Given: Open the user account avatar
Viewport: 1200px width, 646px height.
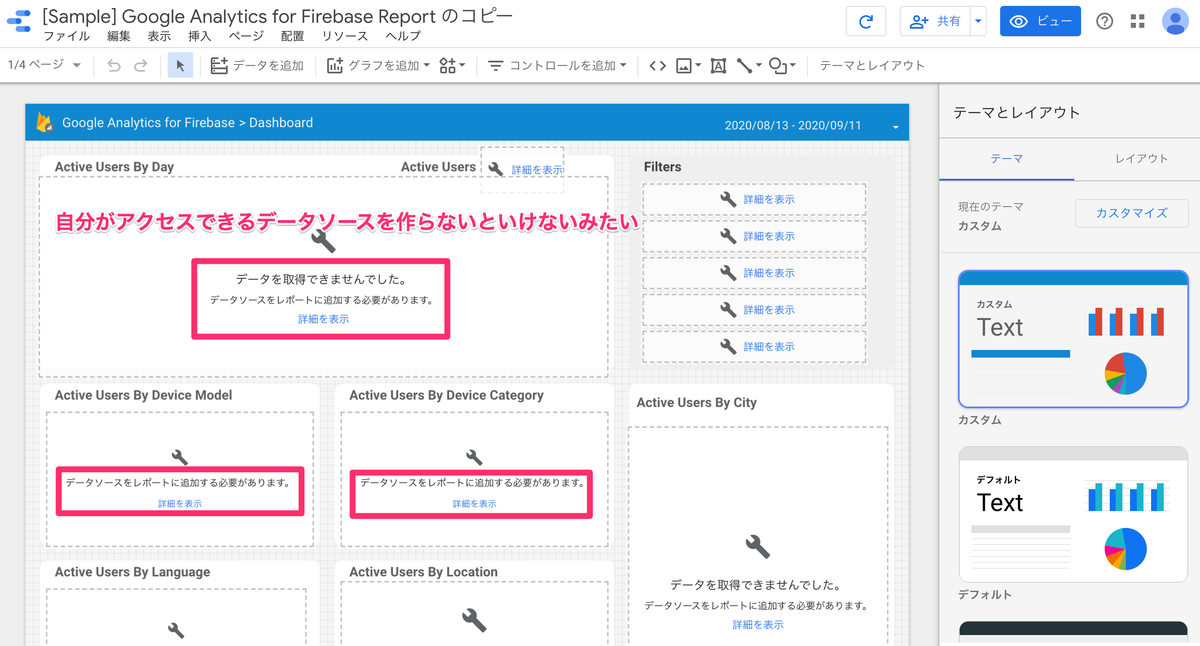Looking at the screenshot, I should [x=1175, y=22].
